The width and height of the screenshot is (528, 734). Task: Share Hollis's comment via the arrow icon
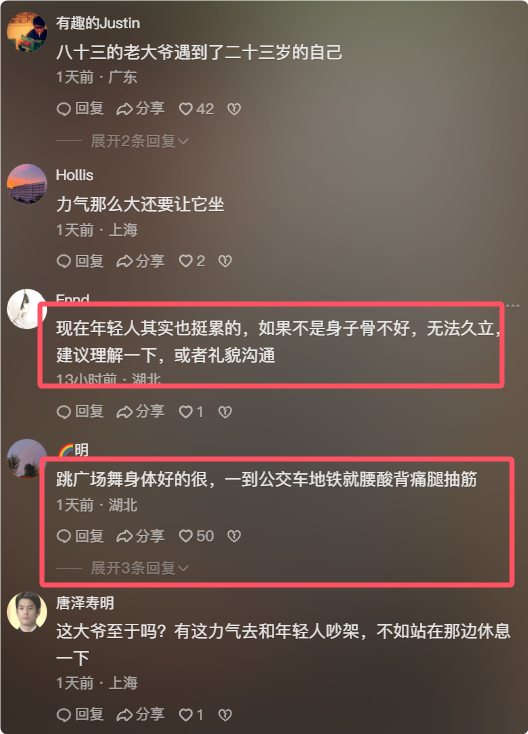(140, 261)
